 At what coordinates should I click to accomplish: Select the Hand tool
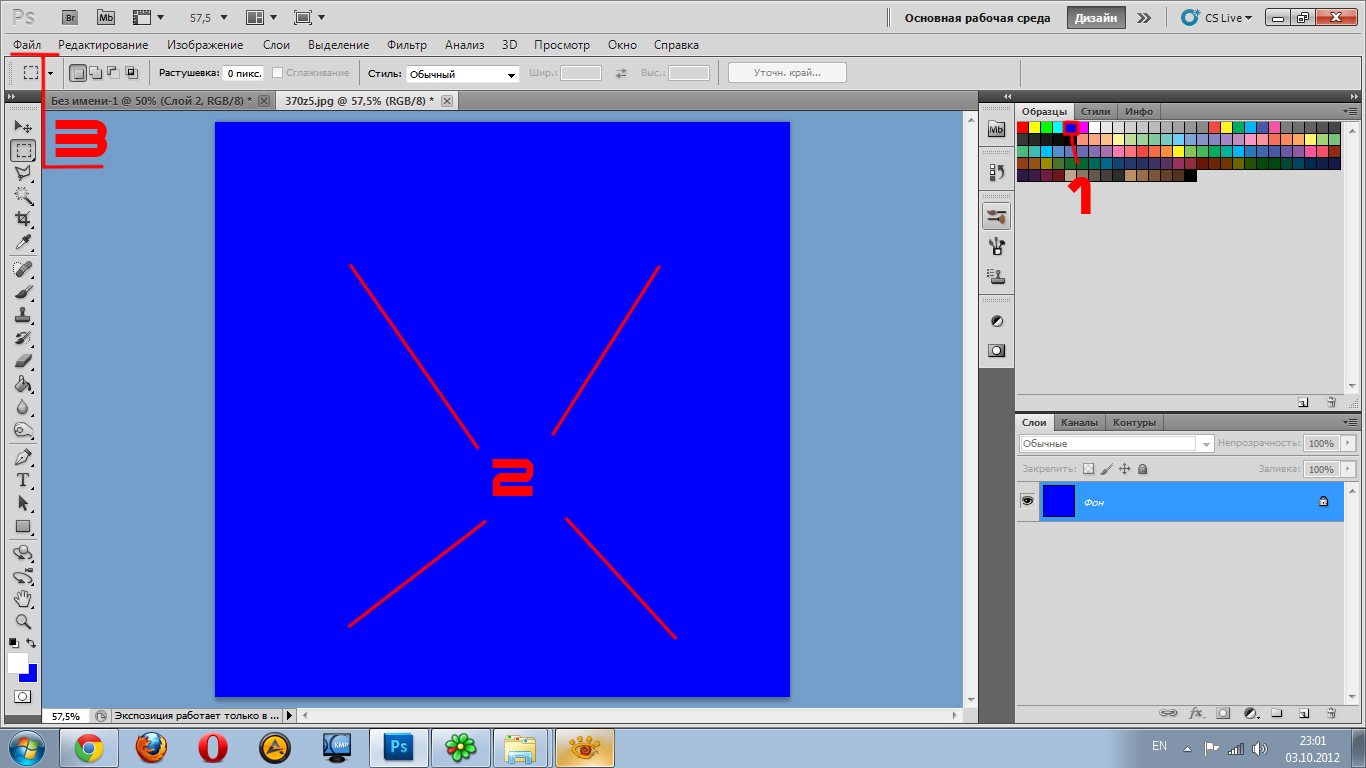pos(23,600)
